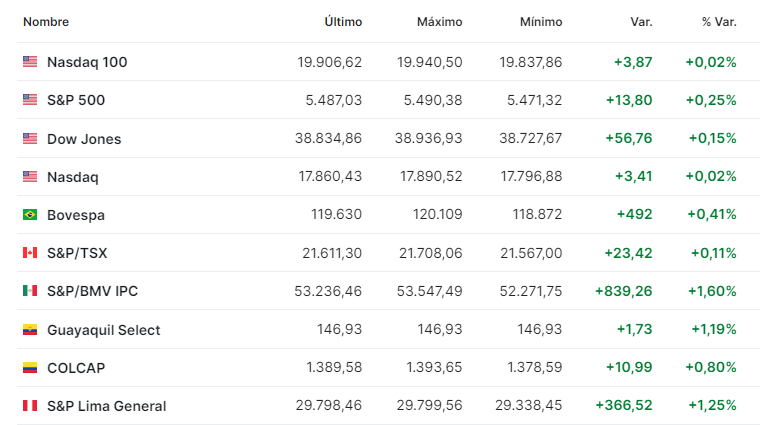Open the Guayaquil Select index link

(104, 330)
